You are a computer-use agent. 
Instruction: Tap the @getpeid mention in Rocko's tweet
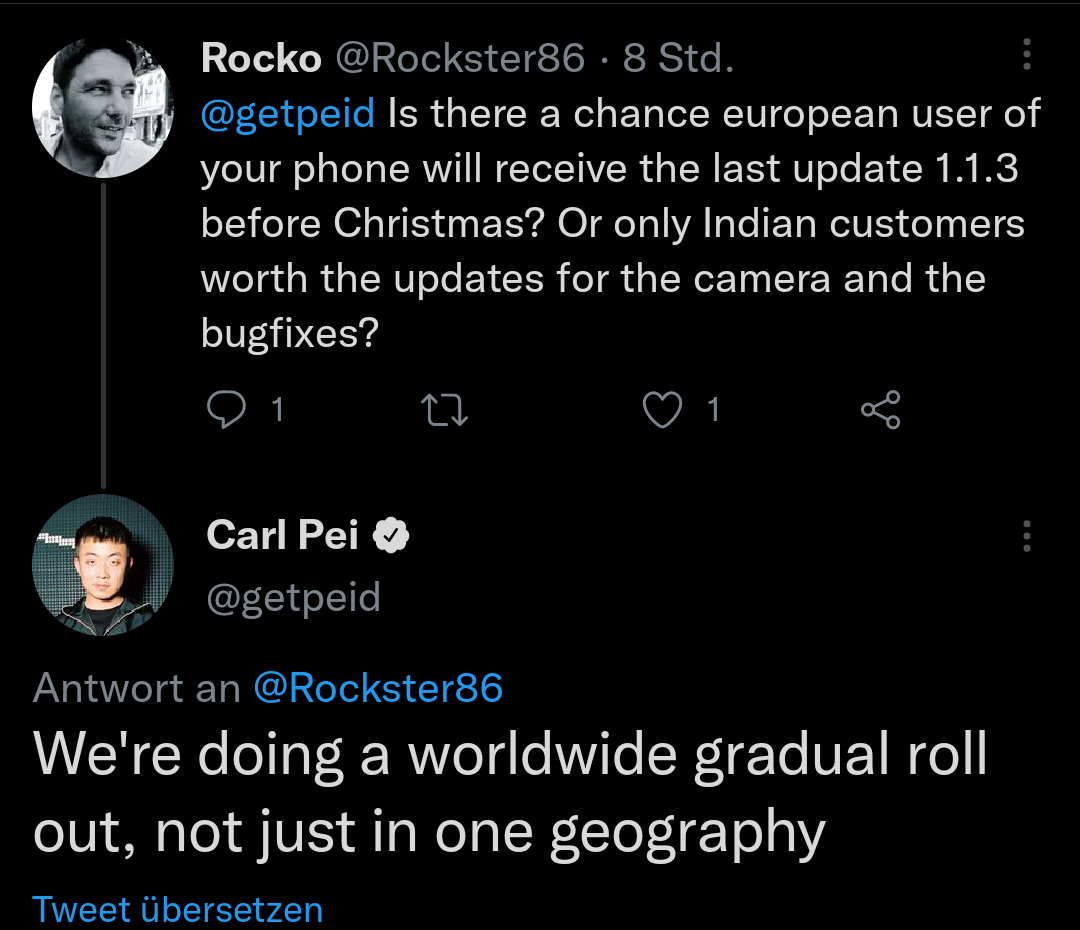[x=288, y=114]
